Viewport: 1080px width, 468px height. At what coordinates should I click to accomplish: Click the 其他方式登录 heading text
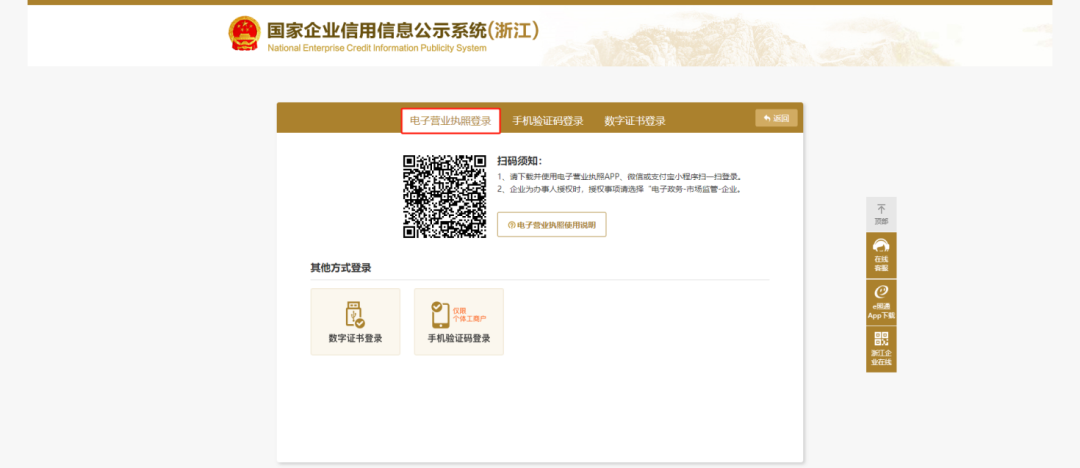point(341,267)
